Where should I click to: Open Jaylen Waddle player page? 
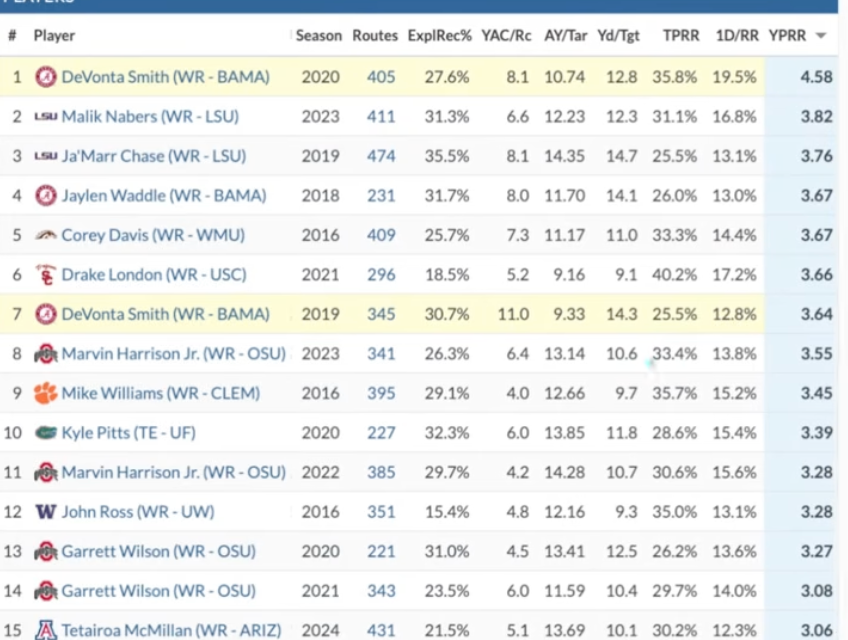point(164,196)
